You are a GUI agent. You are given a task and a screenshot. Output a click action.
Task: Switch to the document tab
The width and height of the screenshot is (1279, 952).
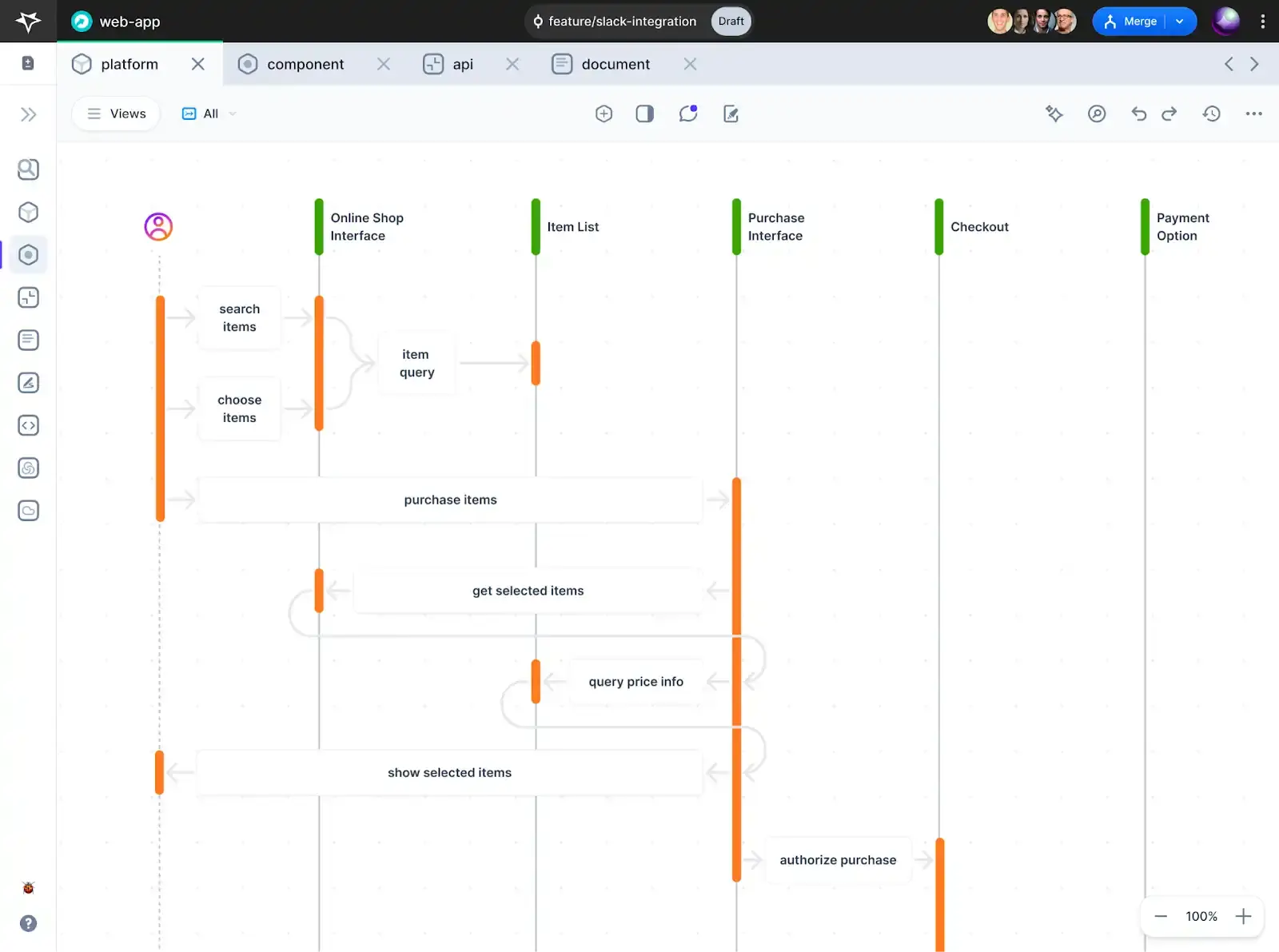pos(615,64)
